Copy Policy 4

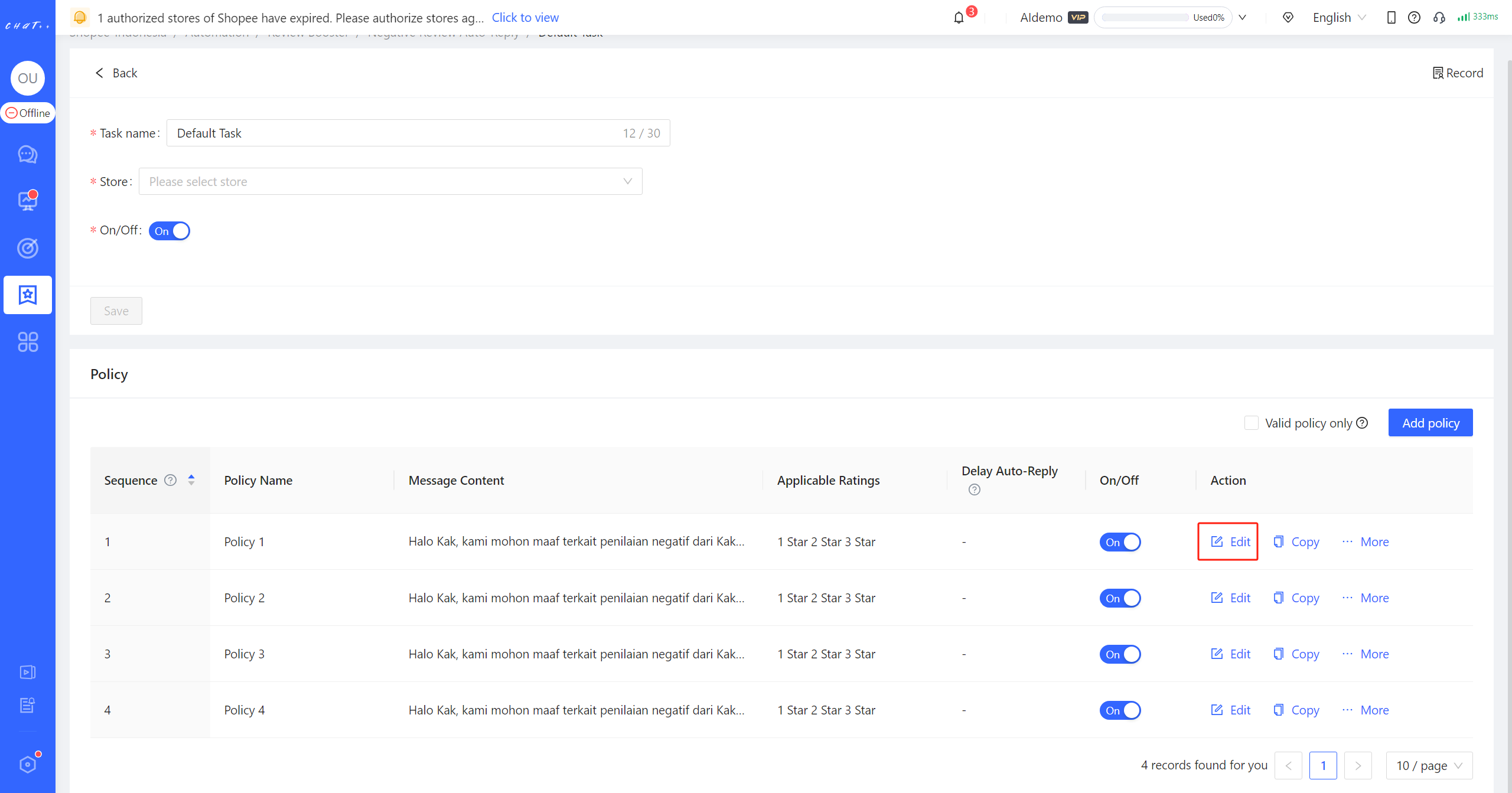point(1296,710)
